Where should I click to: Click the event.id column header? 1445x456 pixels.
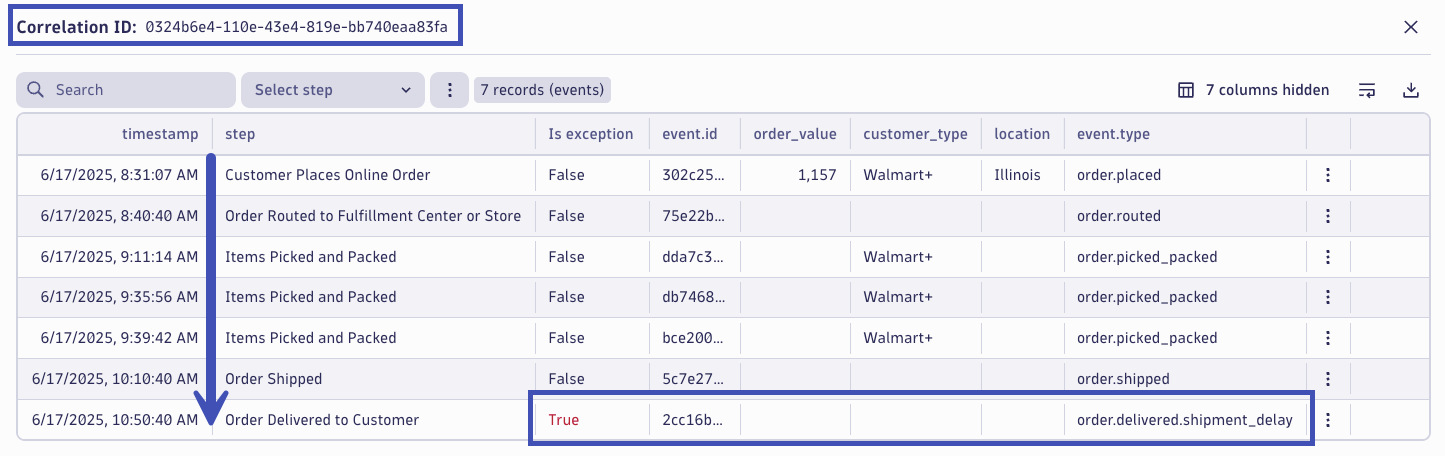[x=689, y=133]
